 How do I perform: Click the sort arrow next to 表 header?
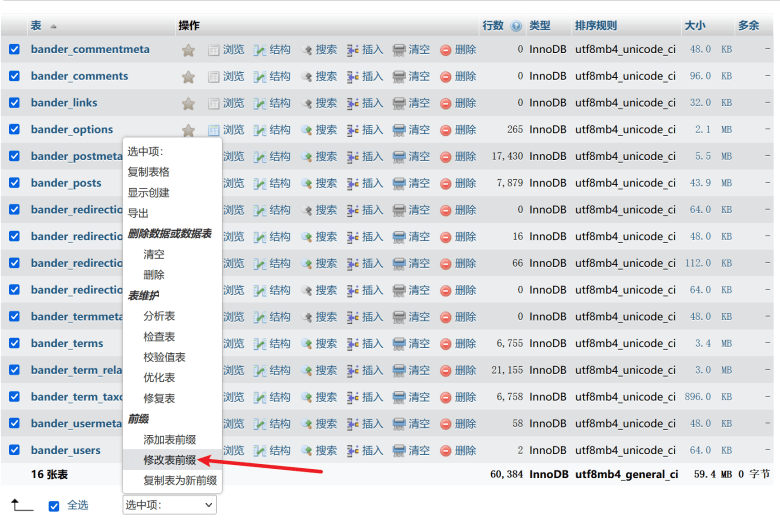click(53, 26)
